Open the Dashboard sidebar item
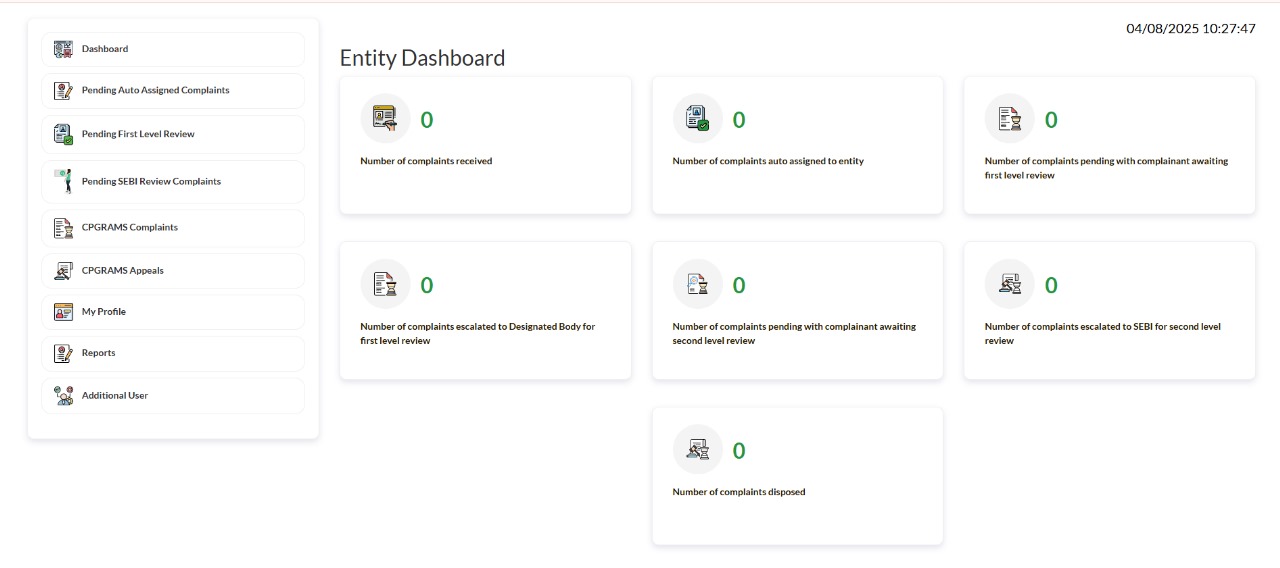The width and height of the screenshot is (1280, 568). pyautogui.click(x=173, y=49)
